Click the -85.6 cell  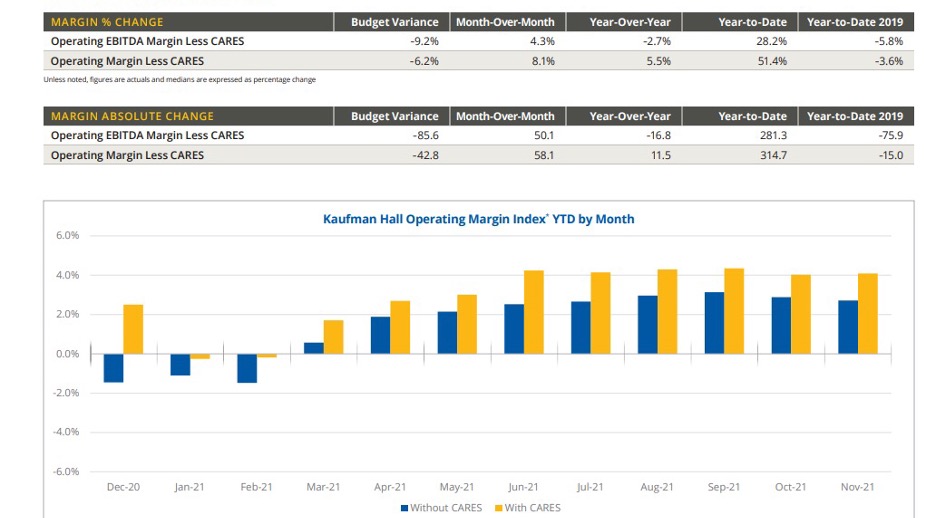point(426,135)
